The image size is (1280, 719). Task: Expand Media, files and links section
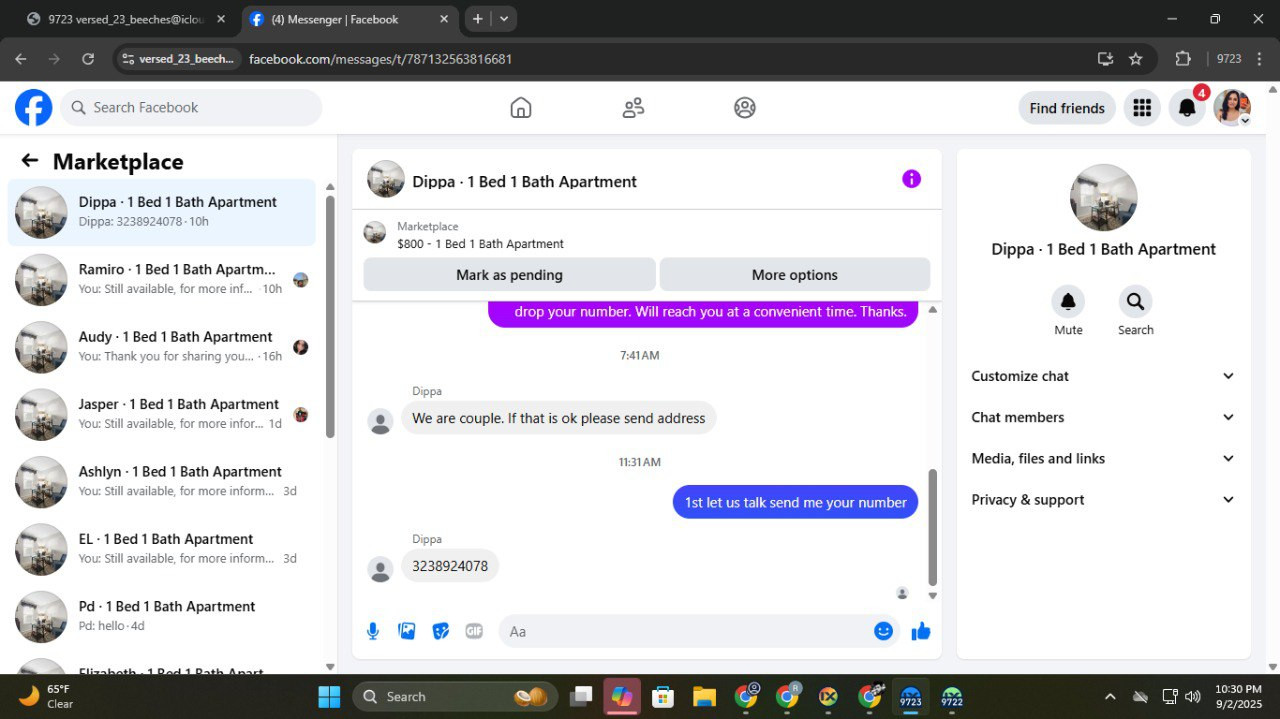click(1103, 458)
